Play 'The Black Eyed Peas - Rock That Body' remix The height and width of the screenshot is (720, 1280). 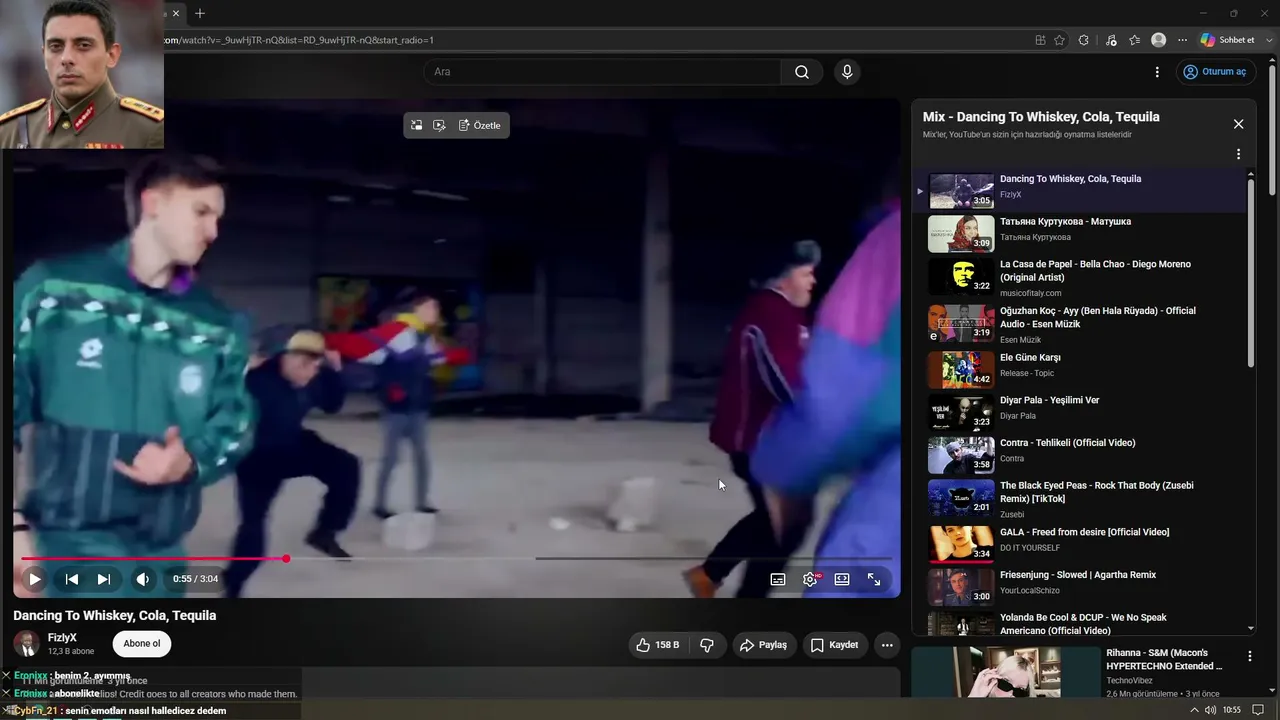(1081, 498)
